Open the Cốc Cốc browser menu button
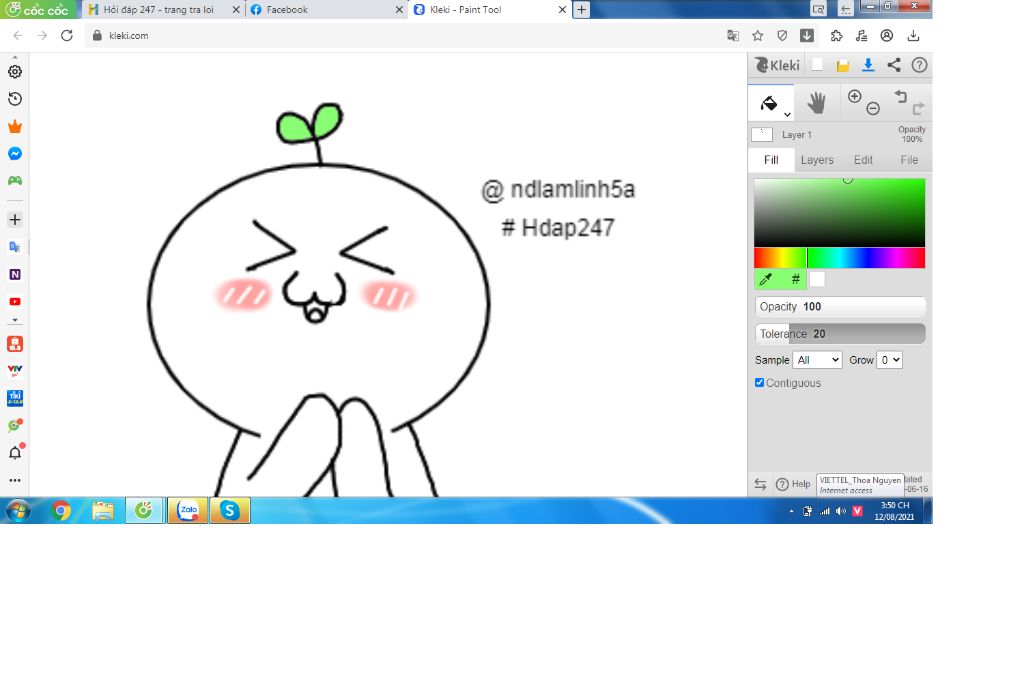Screen dimensions: 1024x700 [37, 9]
